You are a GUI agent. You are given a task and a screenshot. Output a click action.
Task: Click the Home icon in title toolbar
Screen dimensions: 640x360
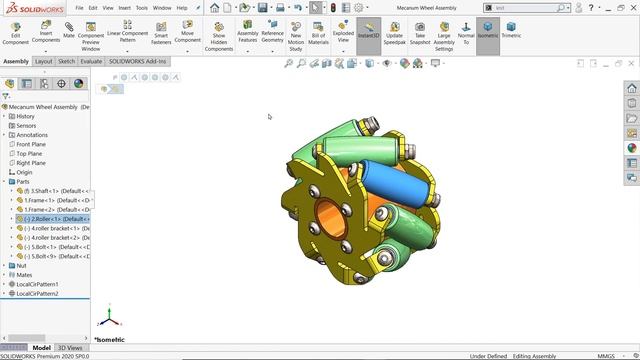click(x=214, y=8)
